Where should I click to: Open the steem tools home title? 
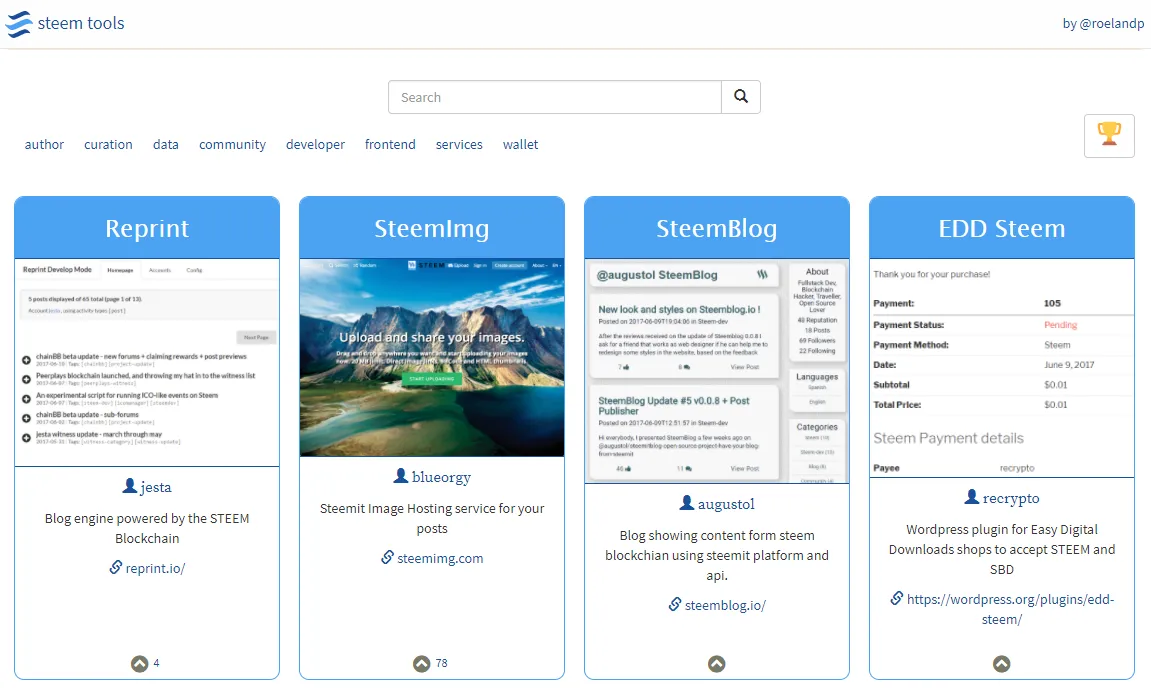(81, 23)
